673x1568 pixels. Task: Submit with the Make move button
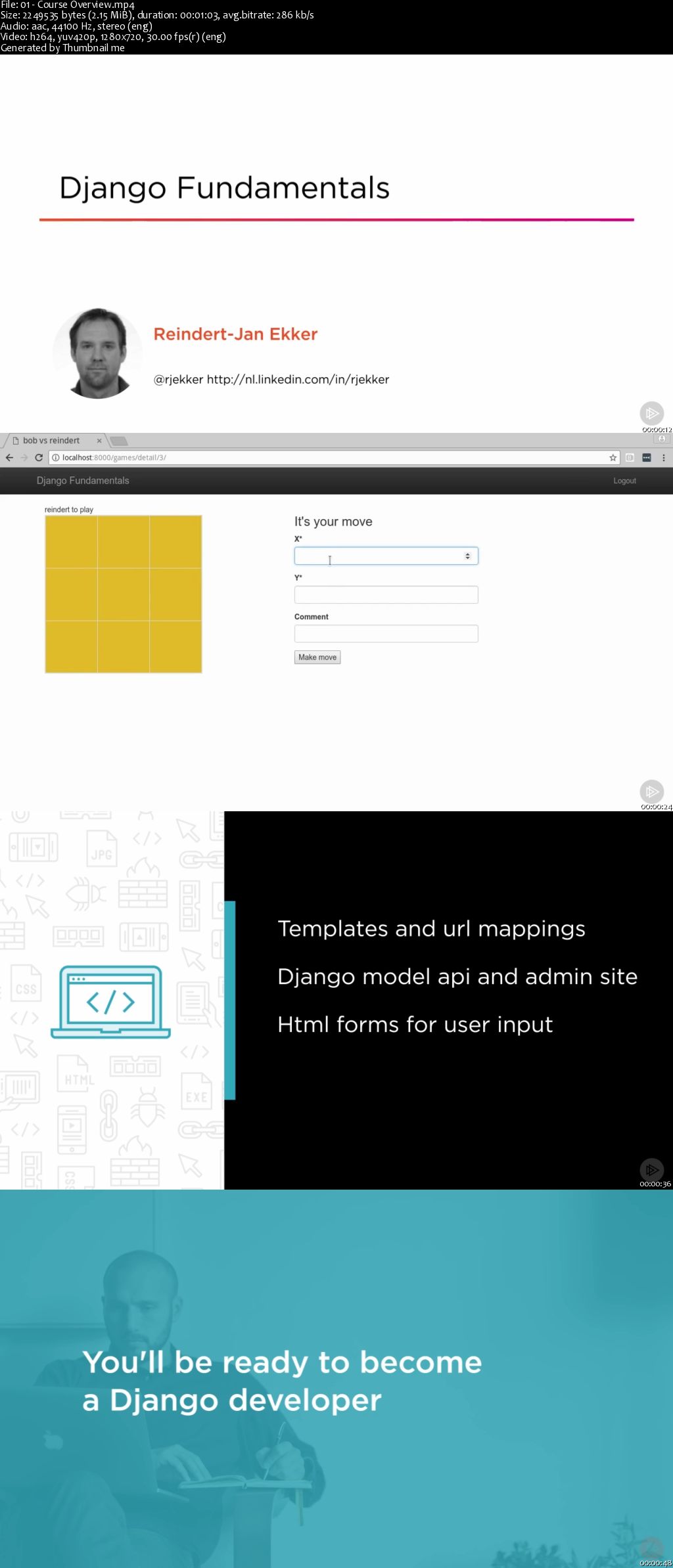(317, 658)
